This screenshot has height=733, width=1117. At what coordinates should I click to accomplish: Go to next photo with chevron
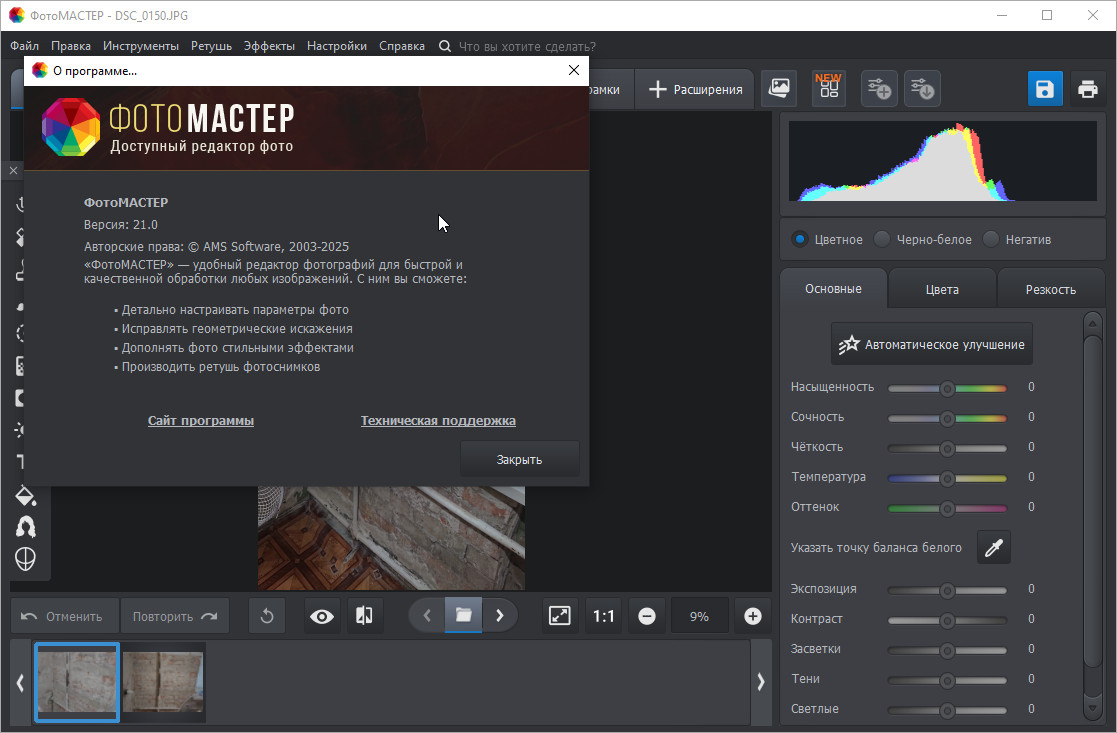(x=500, y=616)
